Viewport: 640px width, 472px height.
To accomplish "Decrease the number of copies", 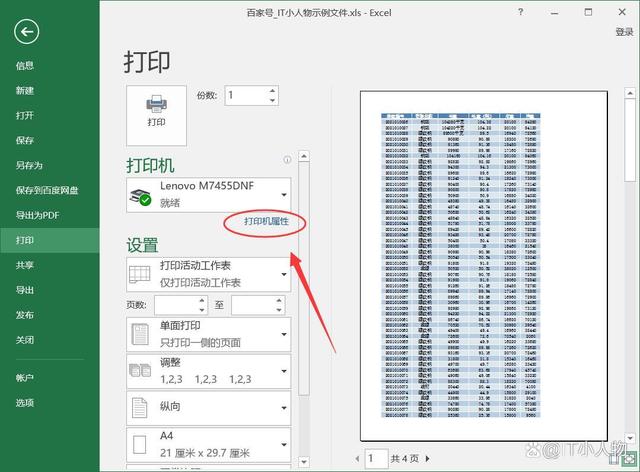I will [x=271, y=100].
